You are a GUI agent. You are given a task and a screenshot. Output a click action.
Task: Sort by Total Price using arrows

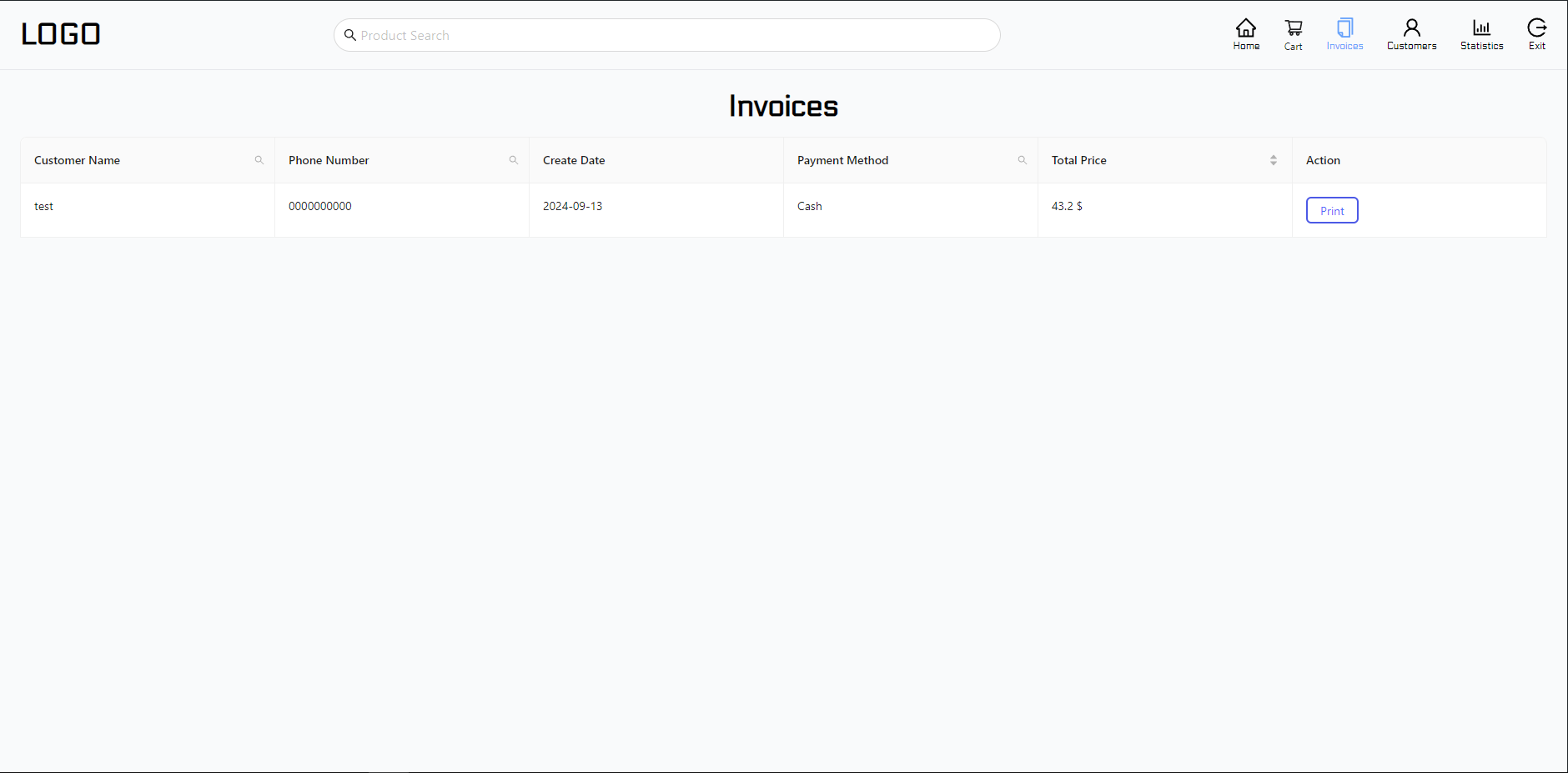(x=1274, y=160)
